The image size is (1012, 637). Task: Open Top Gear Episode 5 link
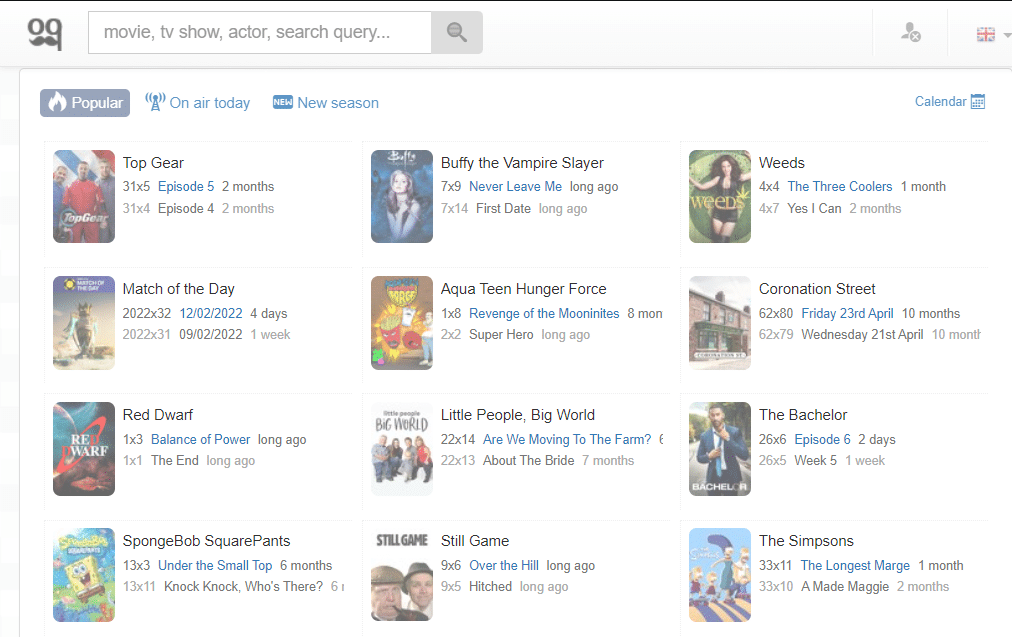tap(186, 187)
